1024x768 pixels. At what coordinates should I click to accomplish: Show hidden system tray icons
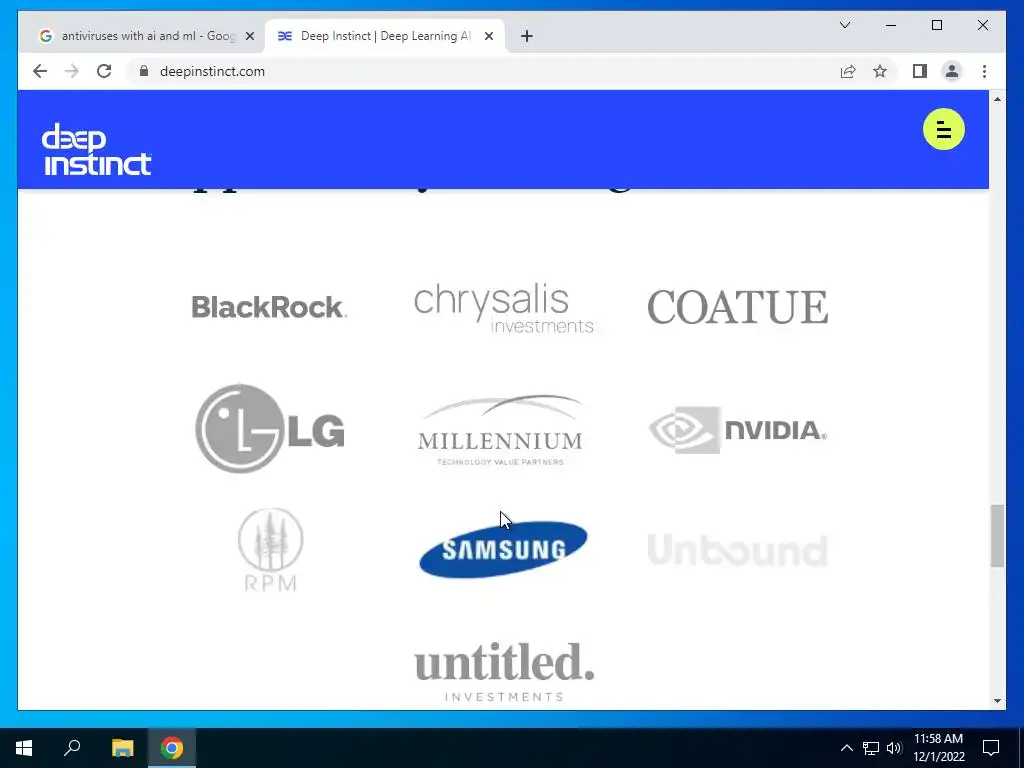846,748
